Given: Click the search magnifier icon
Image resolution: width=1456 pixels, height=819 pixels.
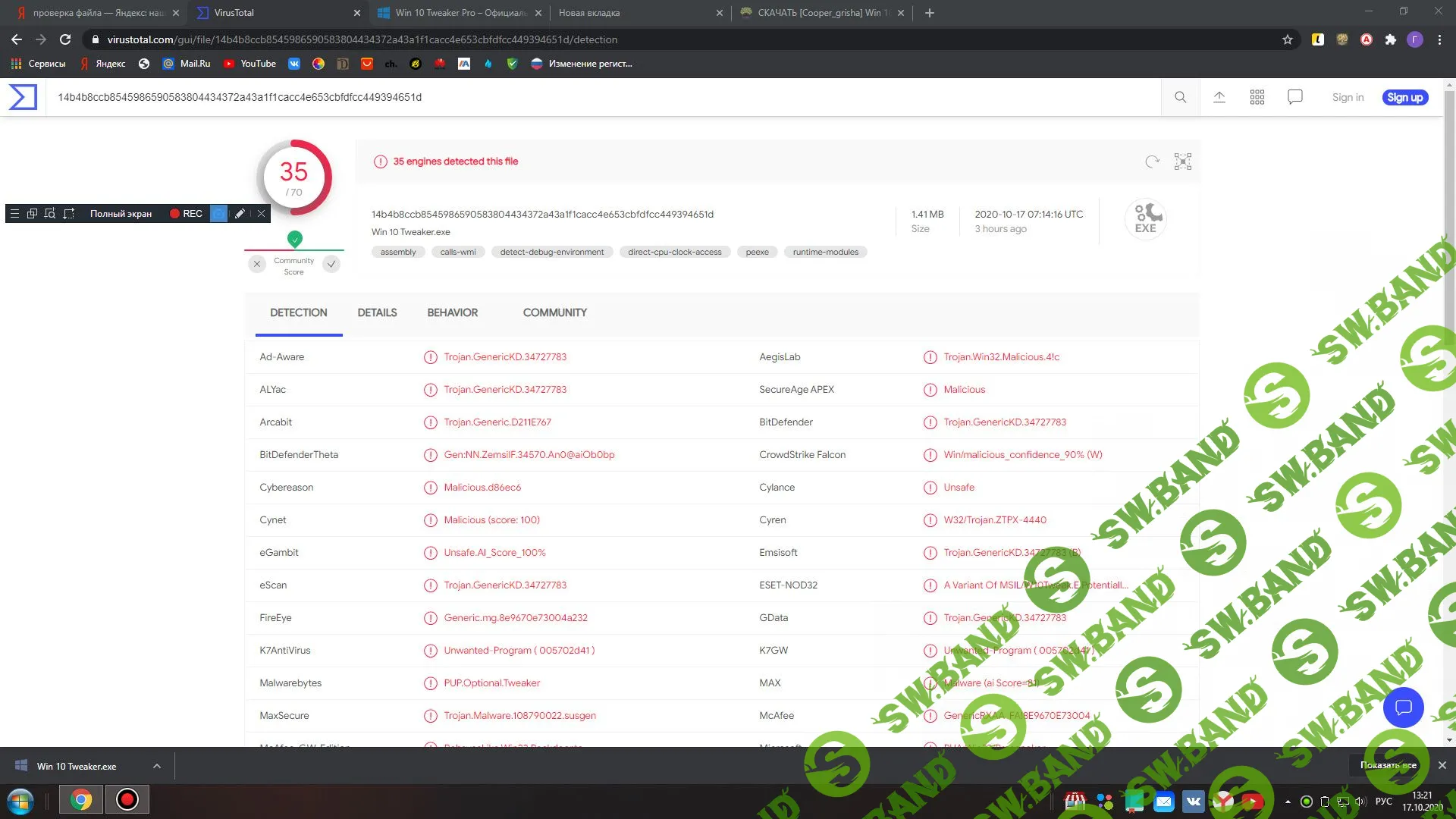Looking at the screenshot, I should pyautogui.click(x=1180, y=97).
